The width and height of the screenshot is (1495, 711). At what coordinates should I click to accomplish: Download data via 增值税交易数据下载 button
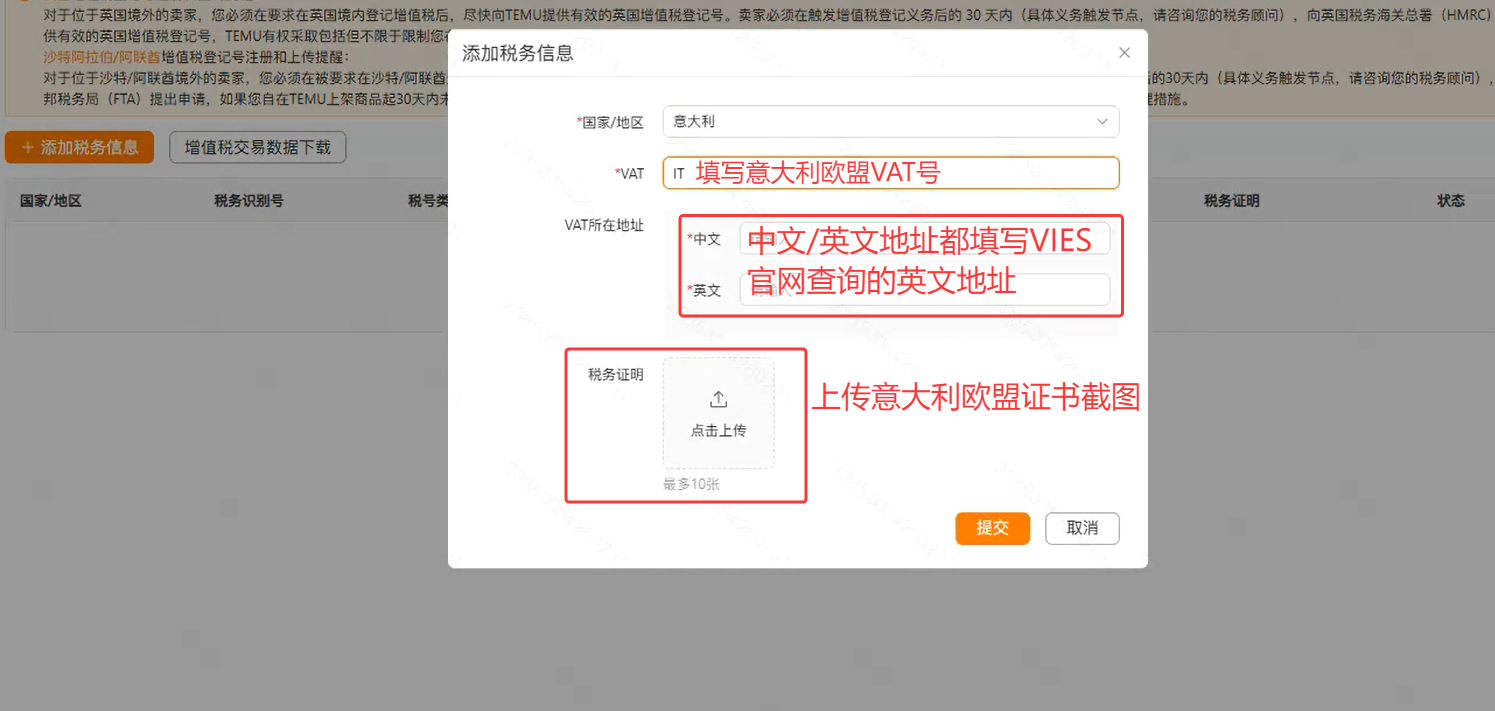[257, 147]
